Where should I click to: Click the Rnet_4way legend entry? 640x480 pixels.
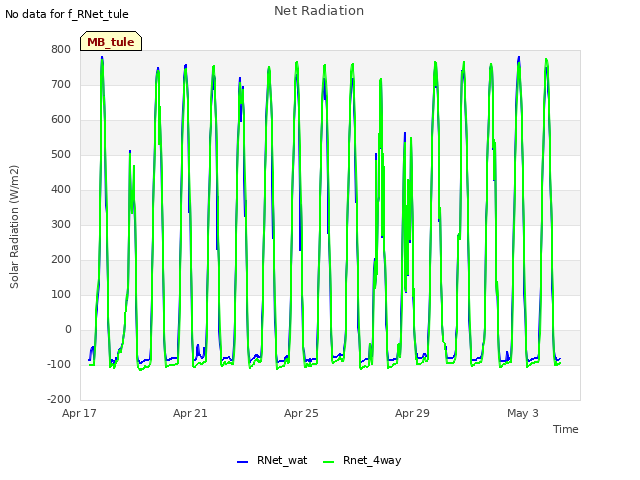click(362, 460)
